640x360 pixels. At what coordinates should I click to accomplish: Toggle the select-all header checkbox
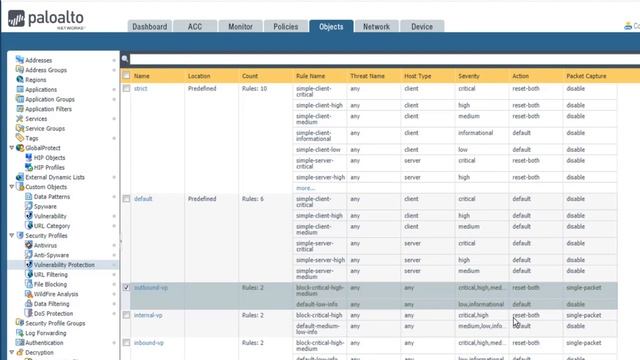(x=127, y=76)
